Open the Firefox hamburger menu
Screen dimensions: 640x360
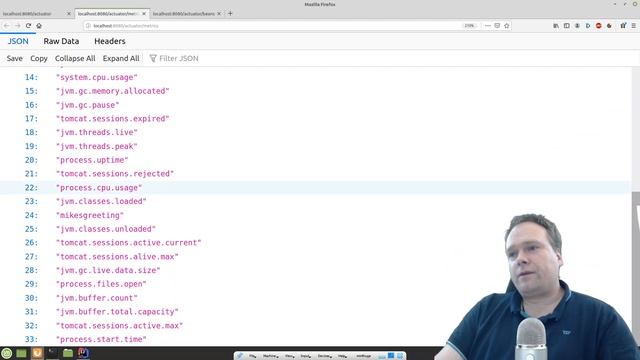click(633, 26)
